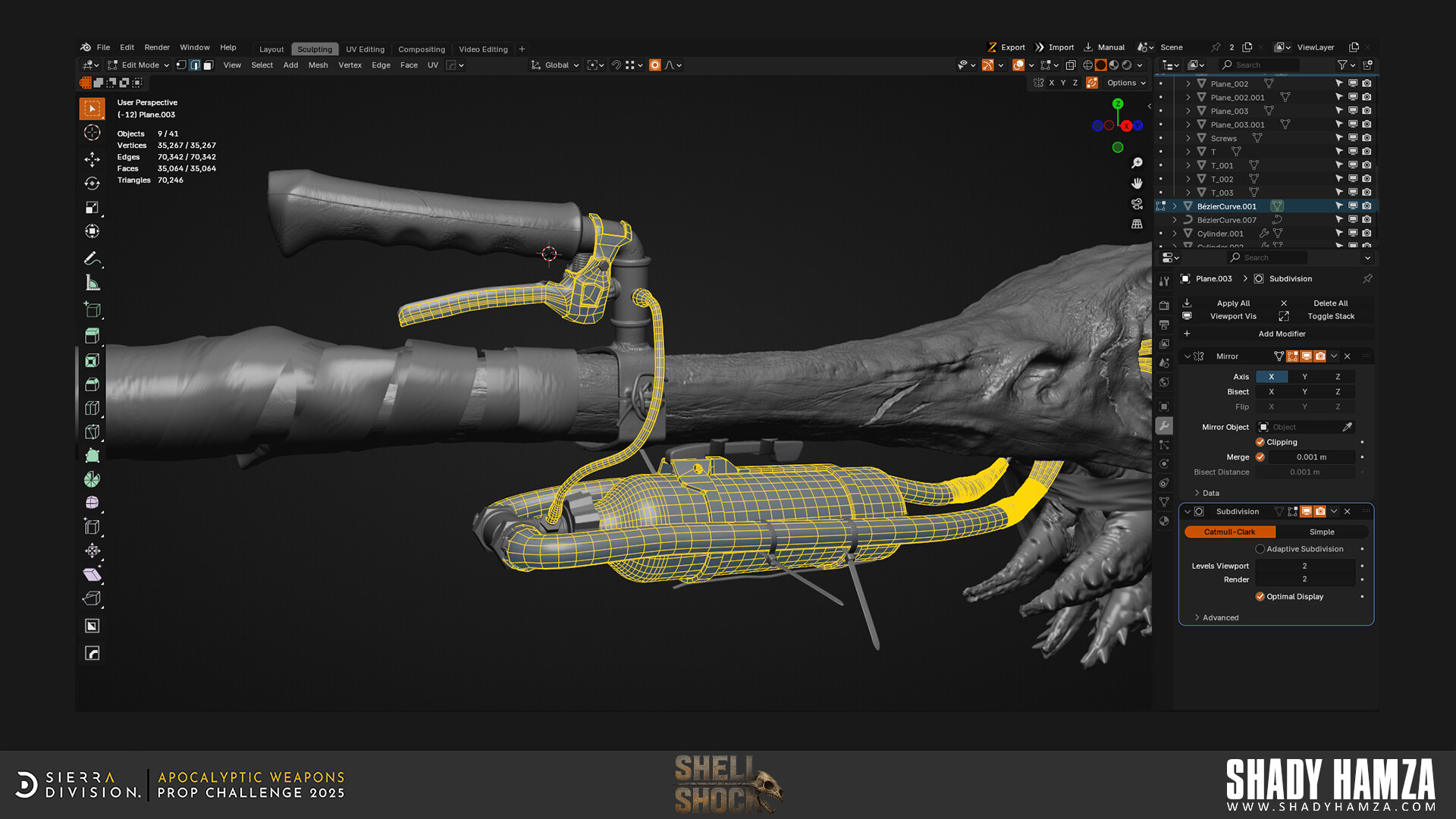Click the Apply All button

pos(1233,303)
